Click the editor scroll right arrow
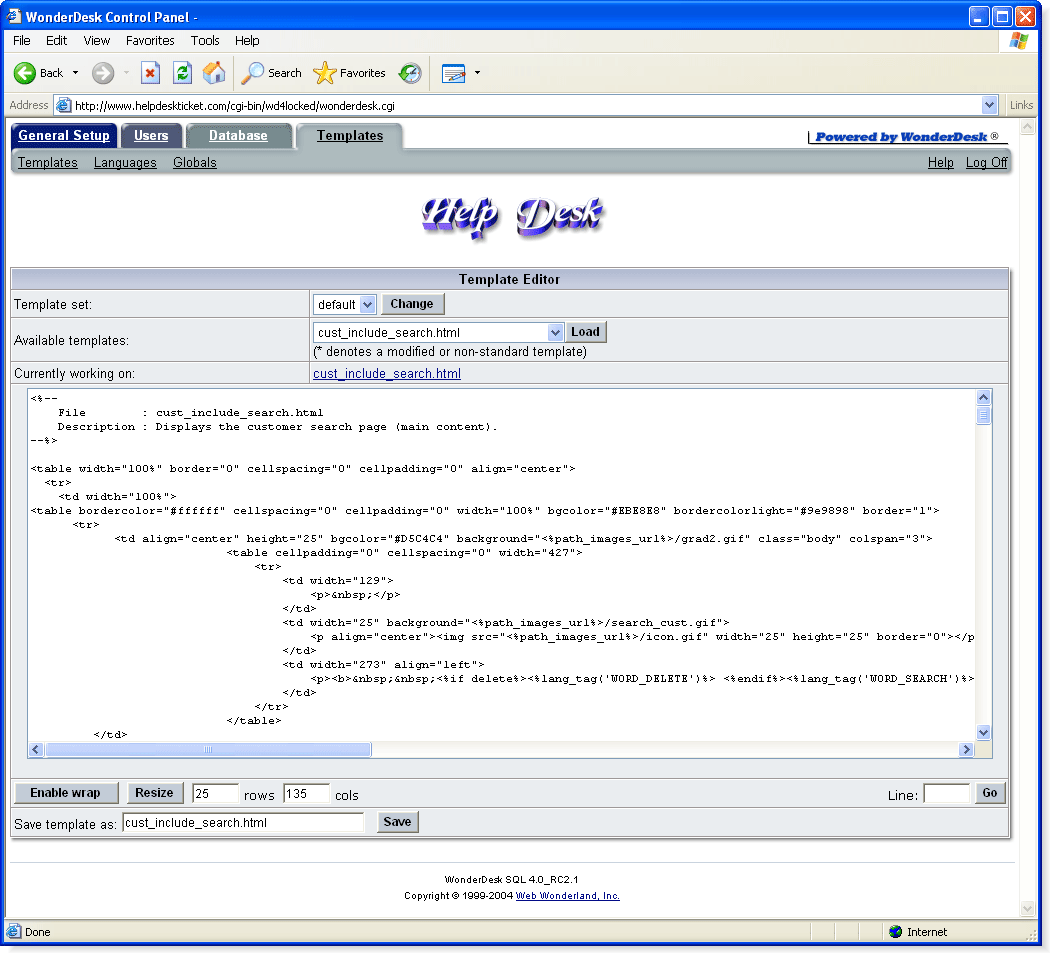The height and width of the screenshot is (953, 1050). [966, 749]
